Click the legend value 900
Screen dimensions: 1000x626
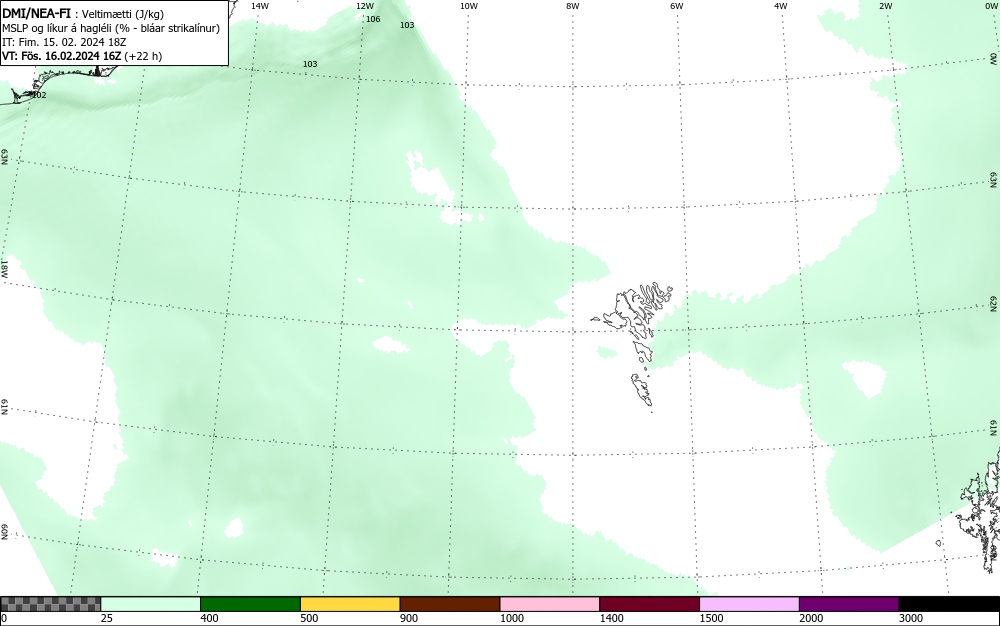click(x=409, y=618)
